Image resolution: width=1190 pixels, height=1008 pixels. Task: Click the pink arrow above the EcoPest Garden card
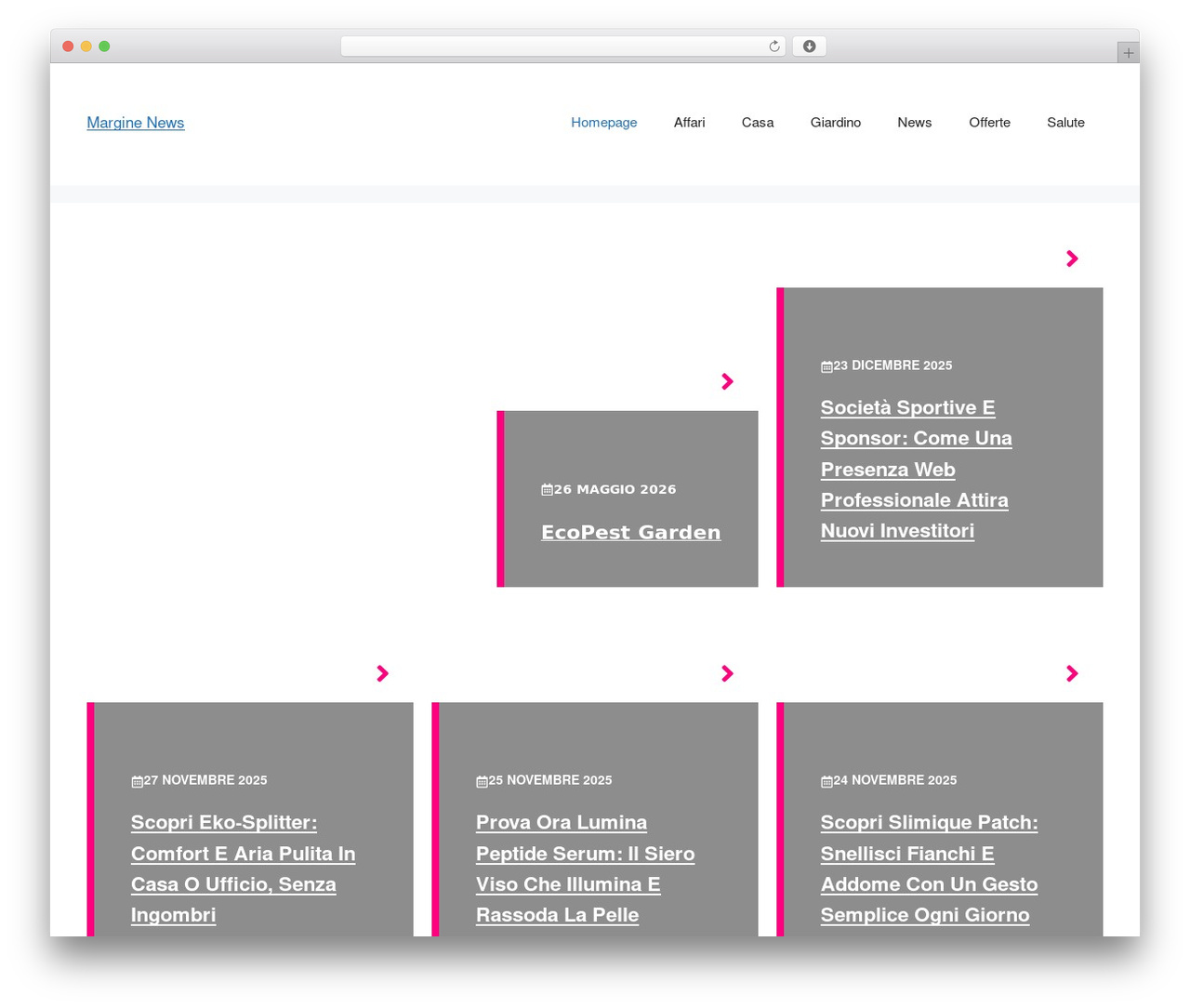[727, 381]
